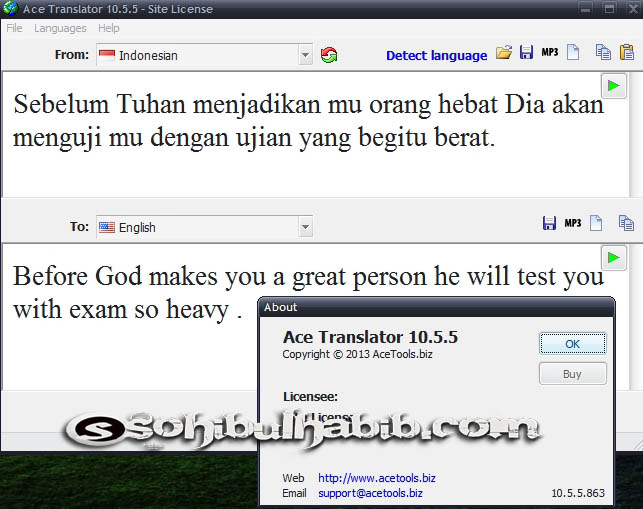Copy source text icon

[603, 52]
